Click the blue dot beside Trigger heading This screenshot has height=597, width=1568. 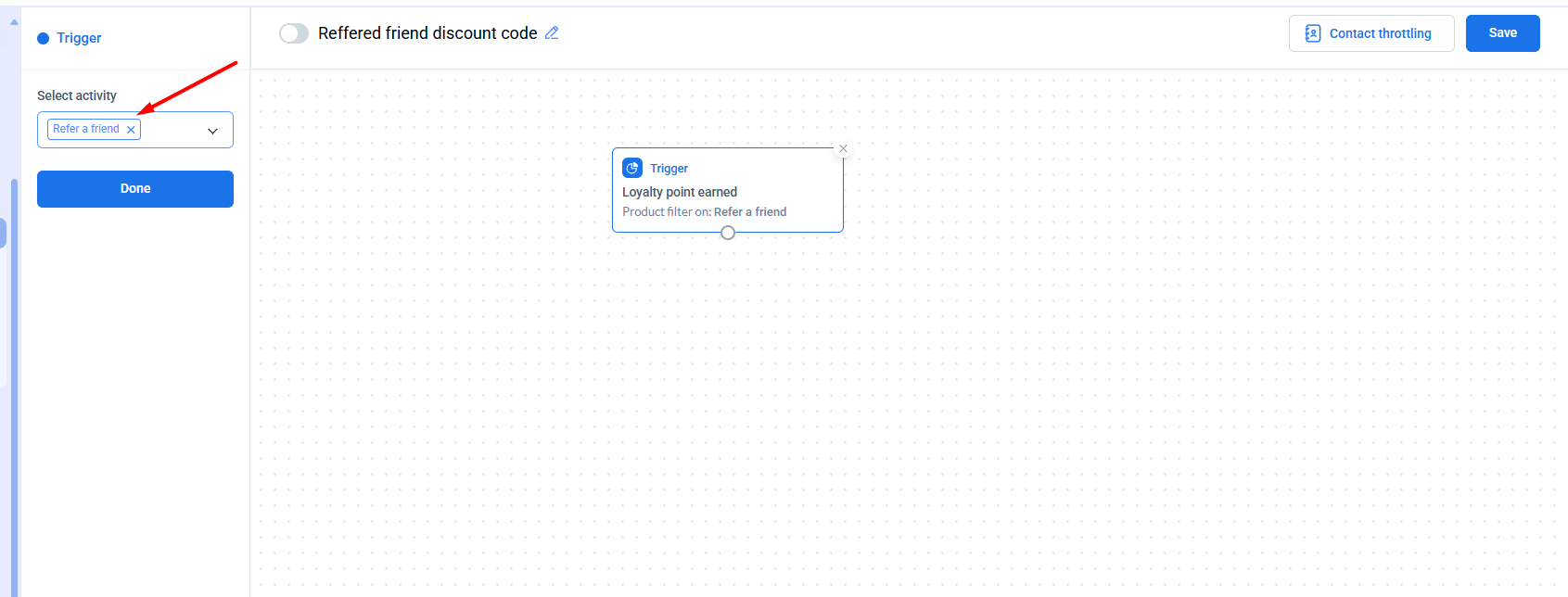coord(43,38)
